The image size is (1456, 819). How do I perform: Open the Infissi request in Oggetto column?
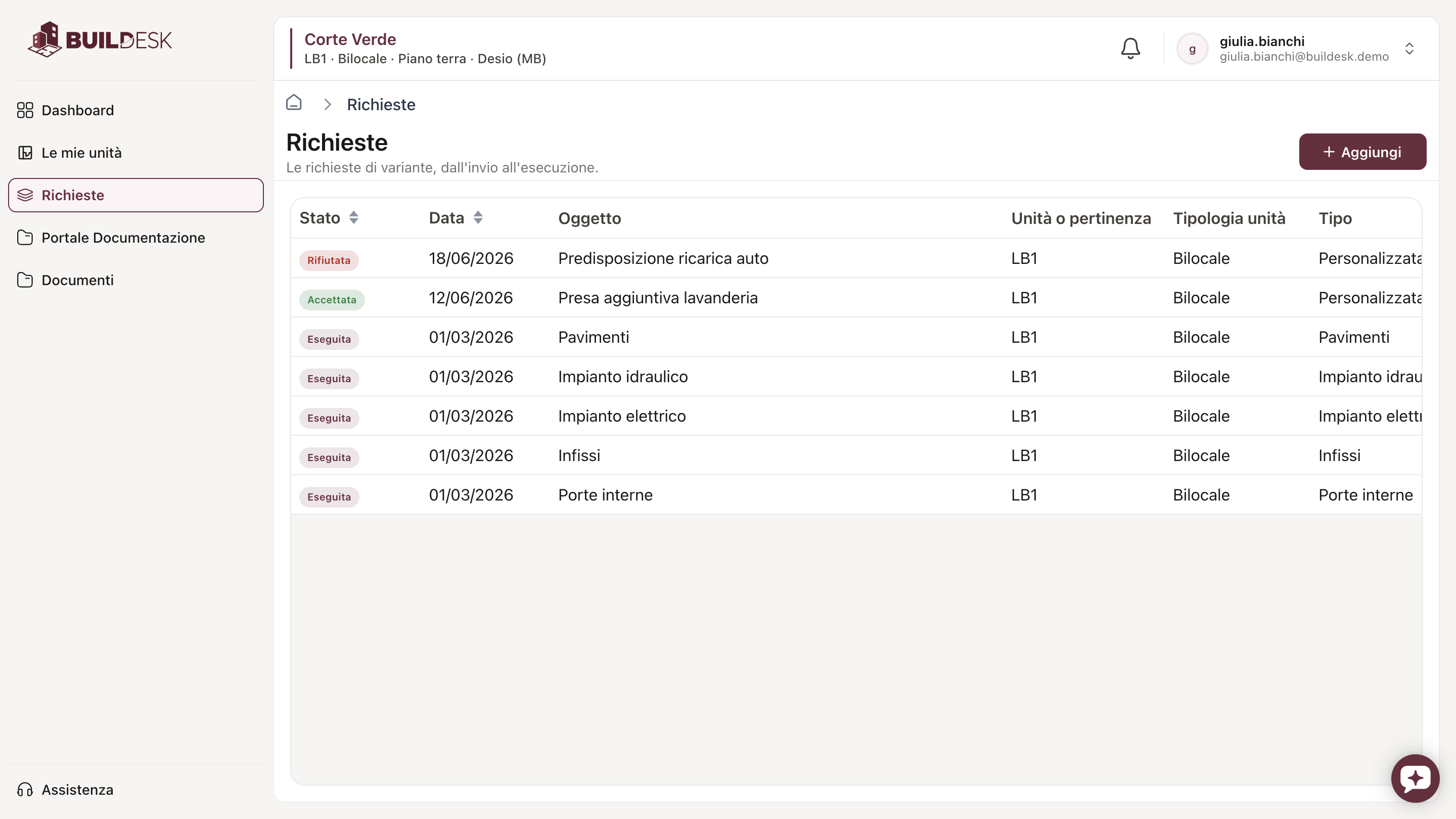click(x=579, y=456)
